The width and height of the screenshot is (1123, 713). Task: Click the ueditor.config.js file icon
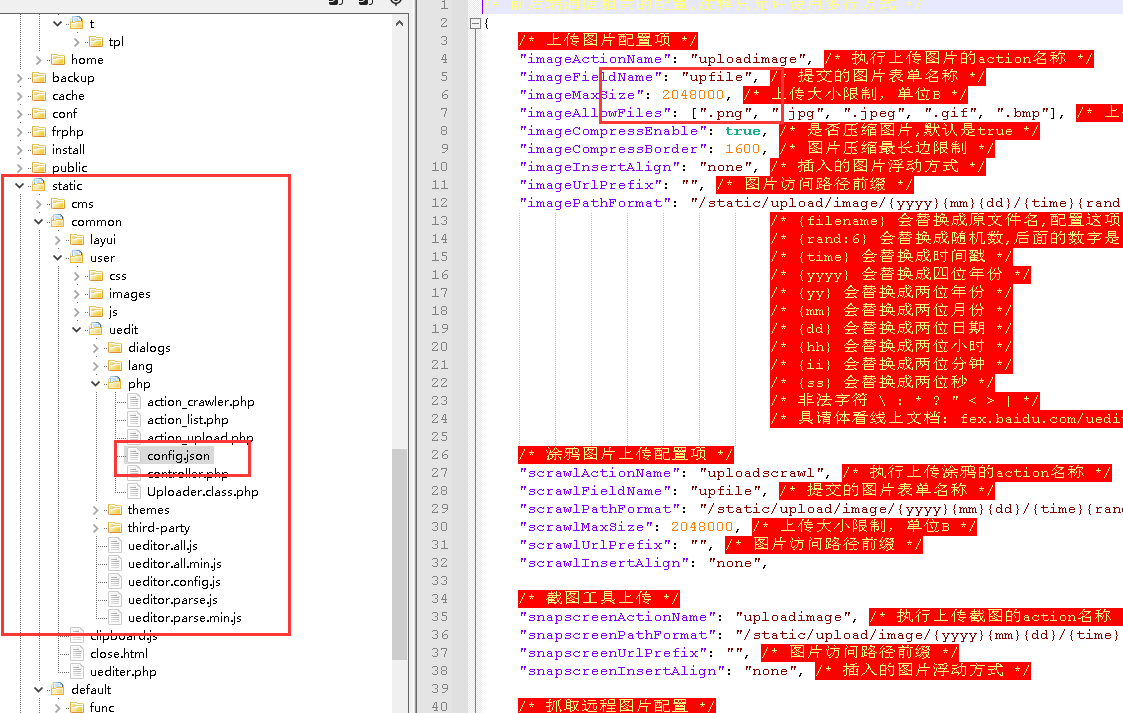point(115,581)
